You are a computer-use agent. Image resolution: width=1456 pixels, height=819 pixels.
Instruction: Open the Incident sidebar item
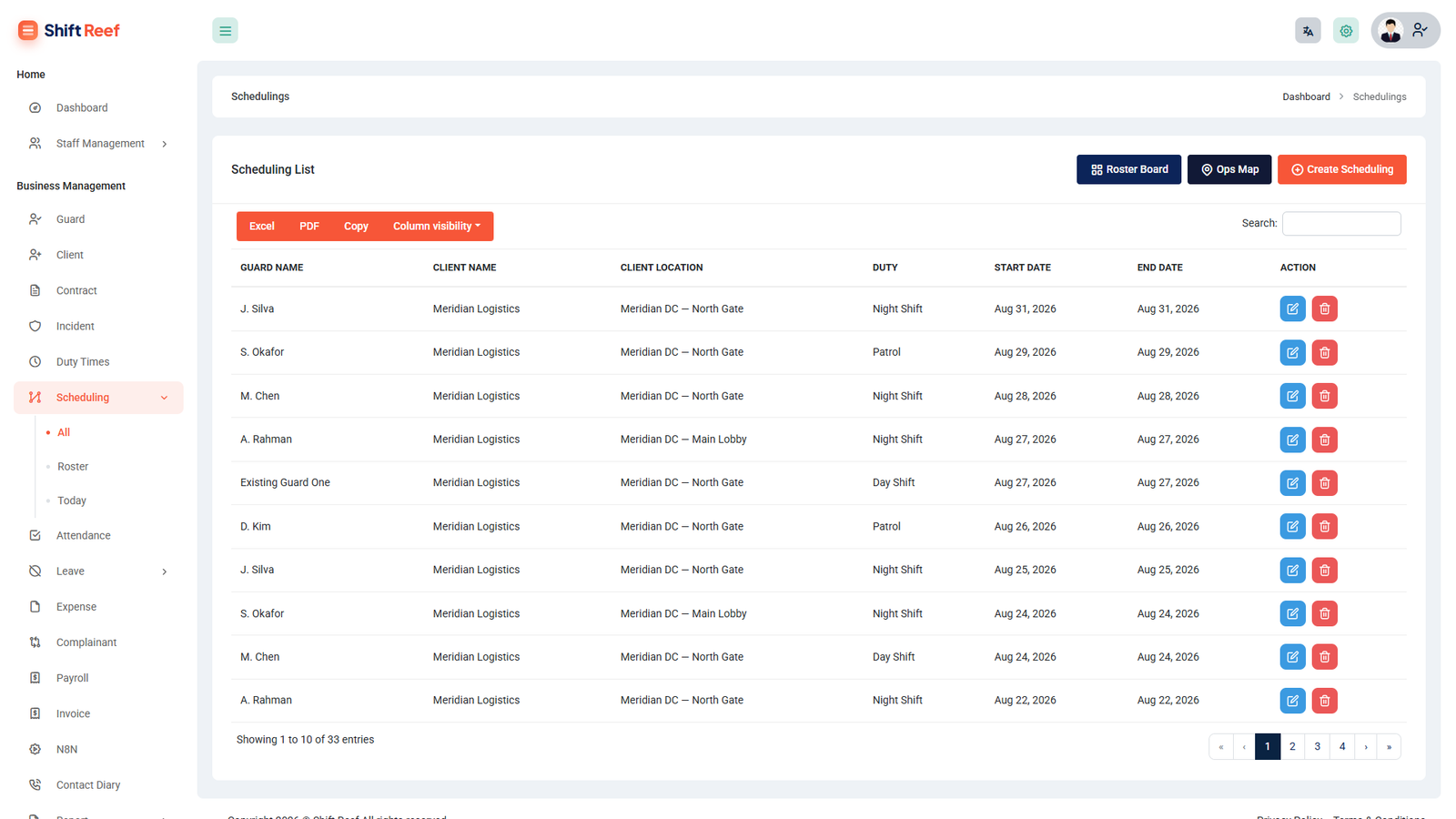point(98,326)
